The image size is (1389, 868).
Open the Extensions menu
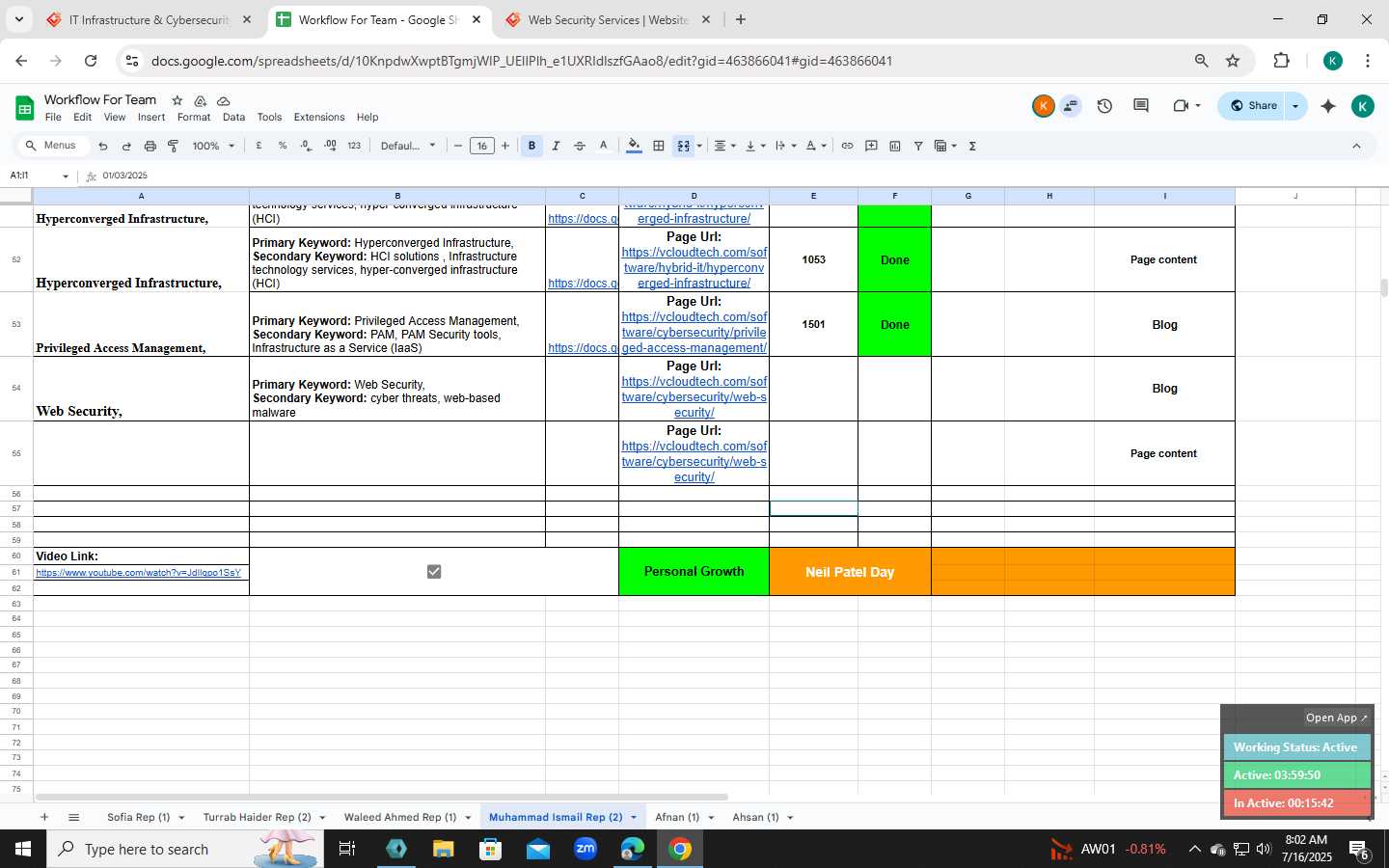point(319,117)
